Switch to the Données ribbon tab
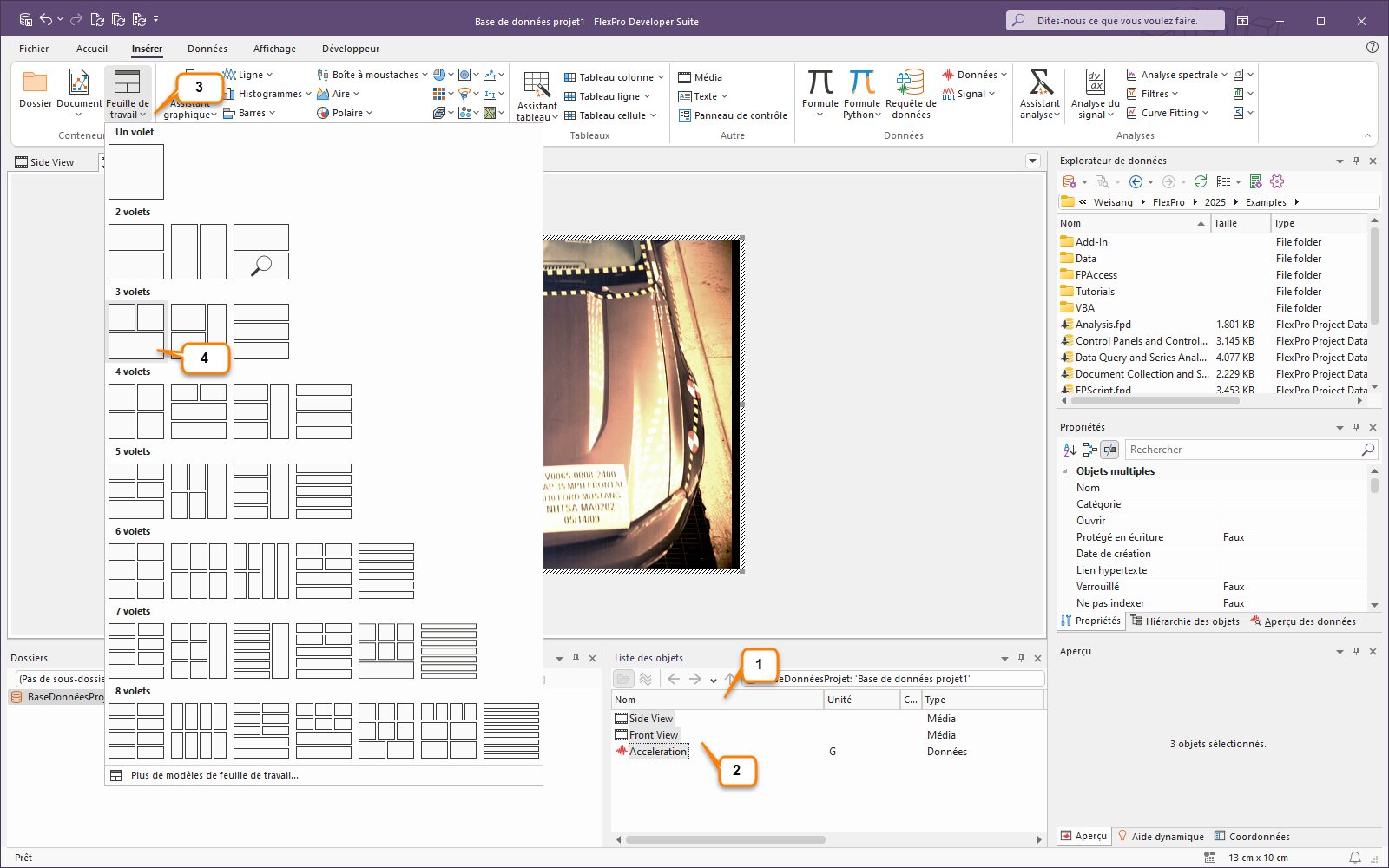 (207, 49)
